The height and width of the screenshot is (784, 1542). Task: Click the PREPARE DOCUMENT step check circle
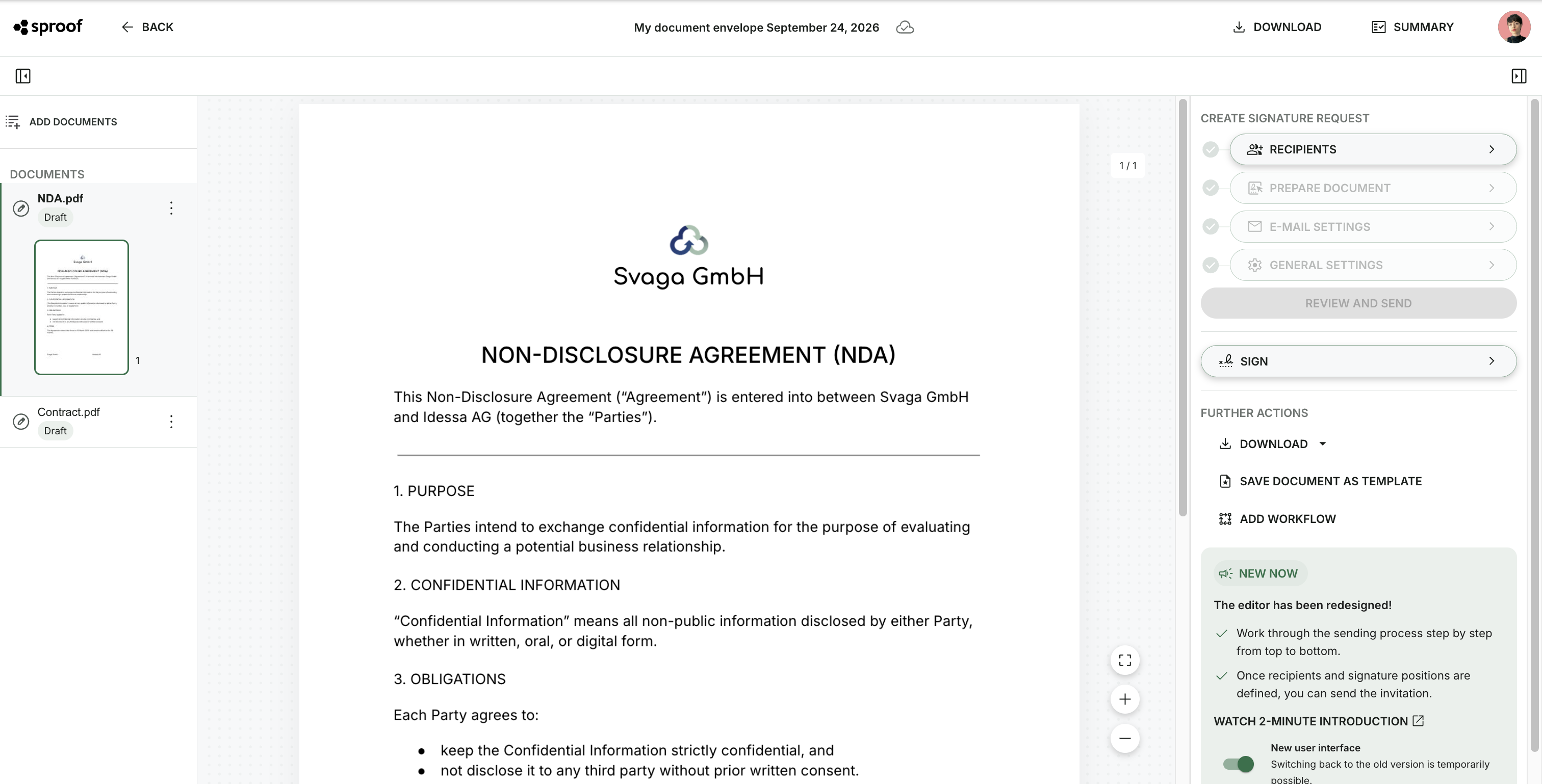(1211, 188)
